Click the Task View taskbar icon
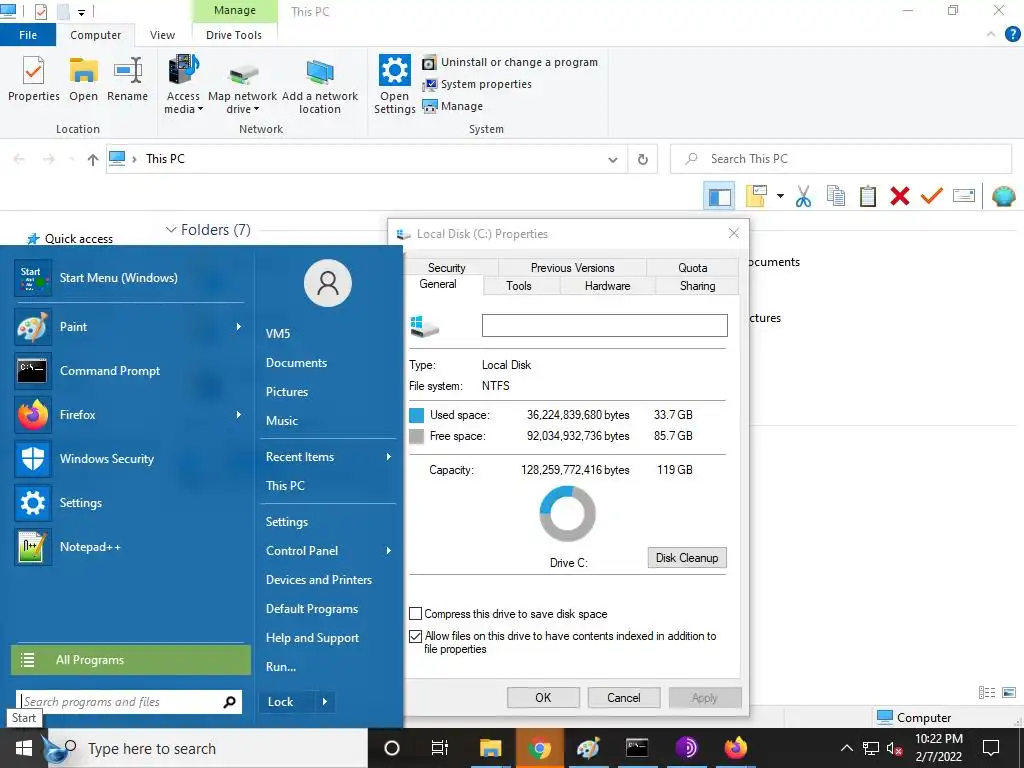Image resolution: width=1024 pixels, height=768 pixels. (x=440, y=748)
